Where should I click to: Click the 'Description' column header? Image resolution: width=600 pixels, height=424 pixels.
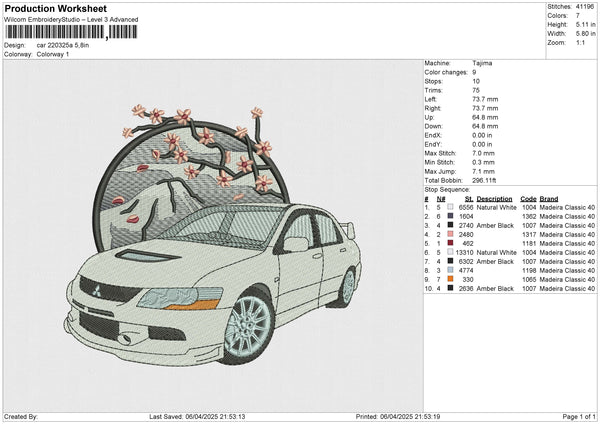coord(494,199)
